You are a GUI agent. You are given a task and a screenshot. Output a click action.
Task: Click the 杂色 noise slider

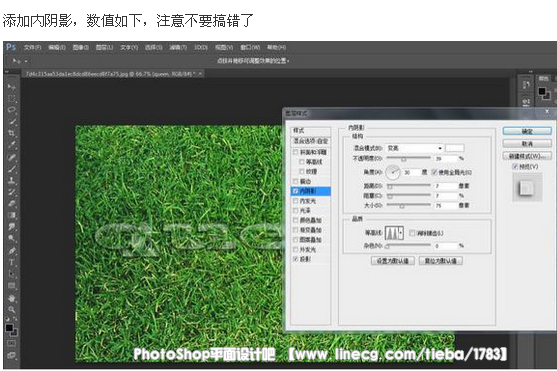click(x=409, y=246)
